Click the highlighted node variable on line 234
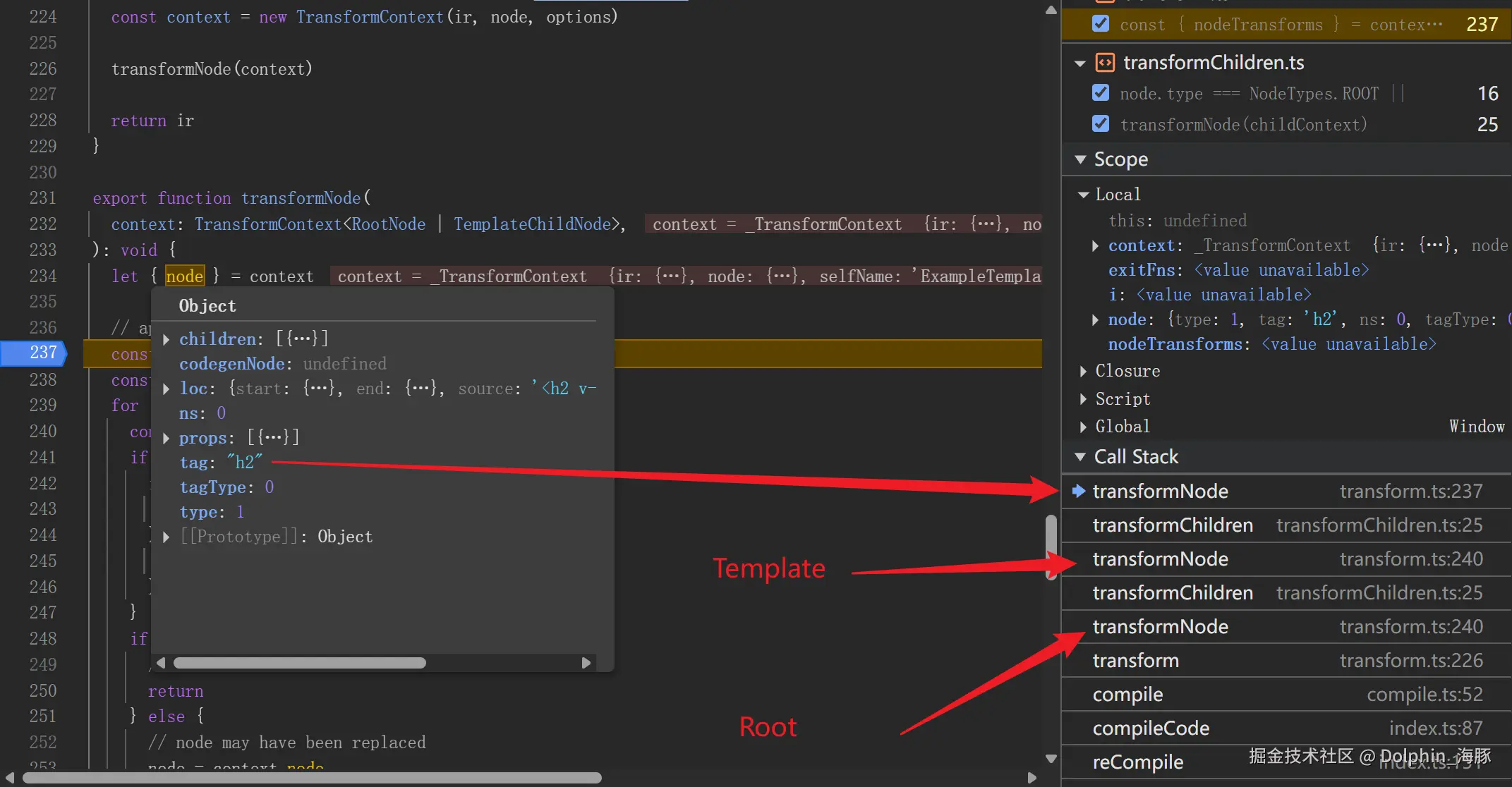1512x787 pixels. pyautogui.click(x=184, y=276)
